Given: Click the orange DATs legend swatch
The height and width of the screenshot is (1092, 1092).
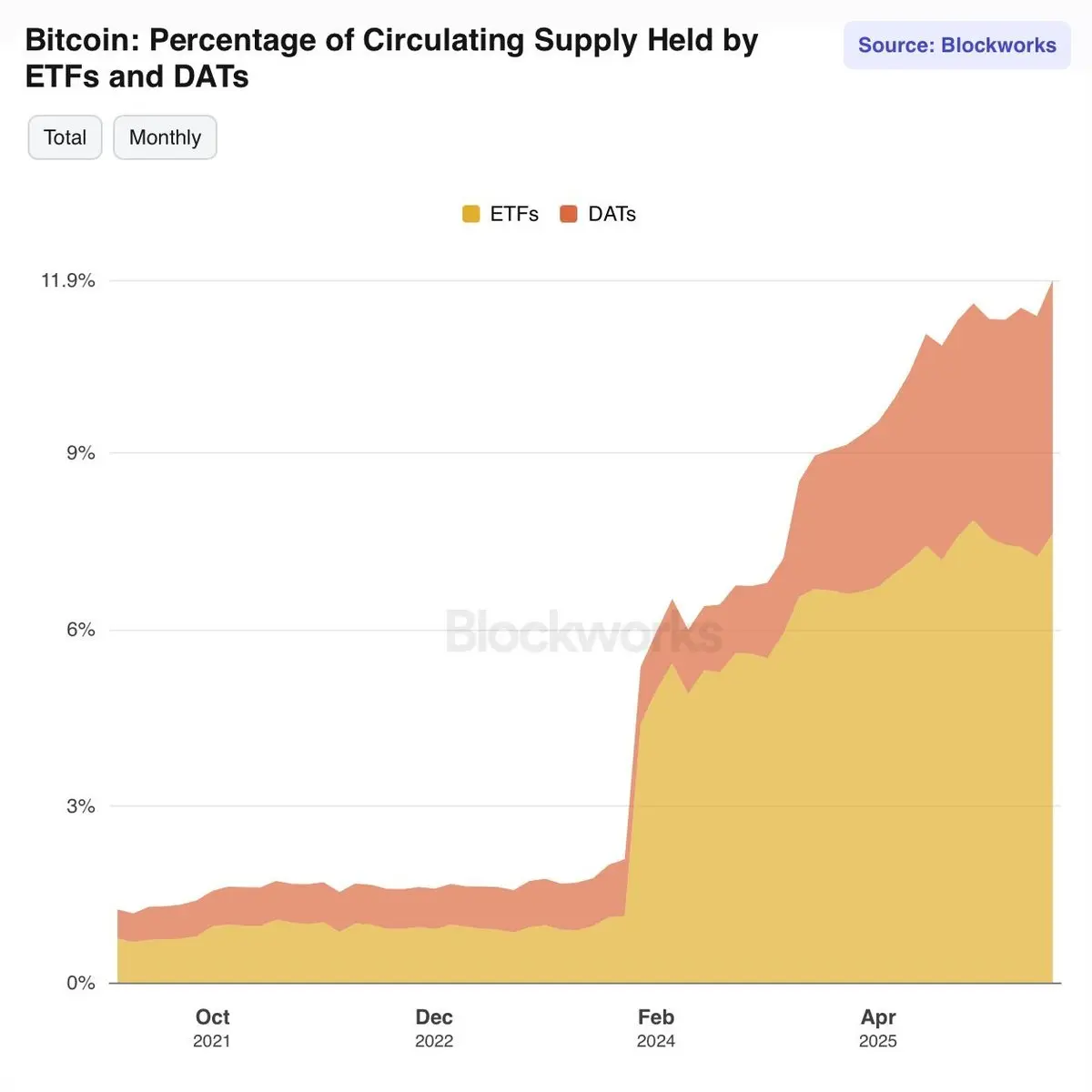Looking at the screenshot, I should pyautogui.click(x=569, y=214).
